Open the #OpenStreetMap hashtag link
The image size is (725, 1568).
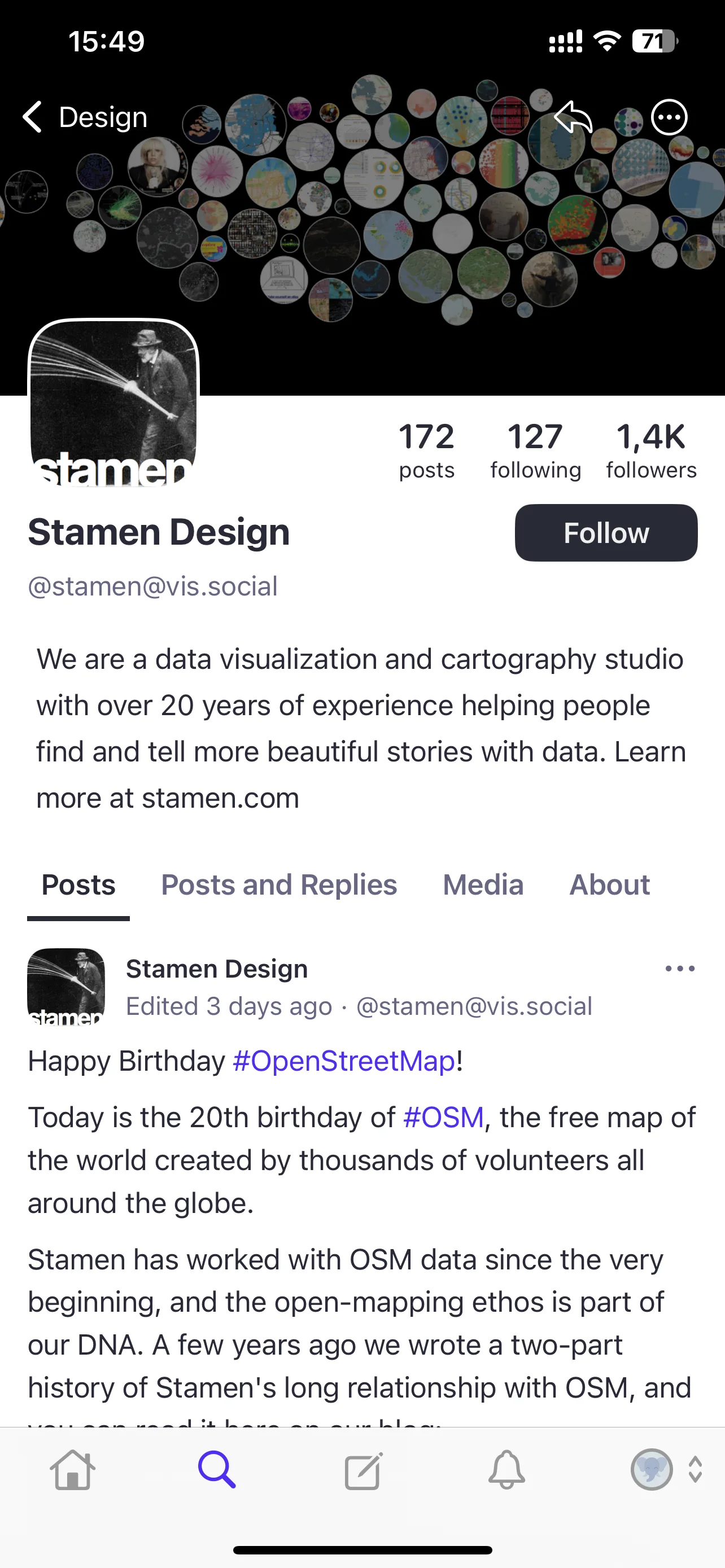[x=344, y=1061]
